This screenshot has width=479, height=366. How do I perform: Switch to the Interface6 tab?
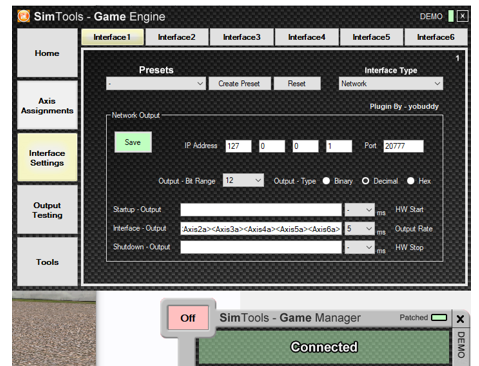tap(436, 37)
